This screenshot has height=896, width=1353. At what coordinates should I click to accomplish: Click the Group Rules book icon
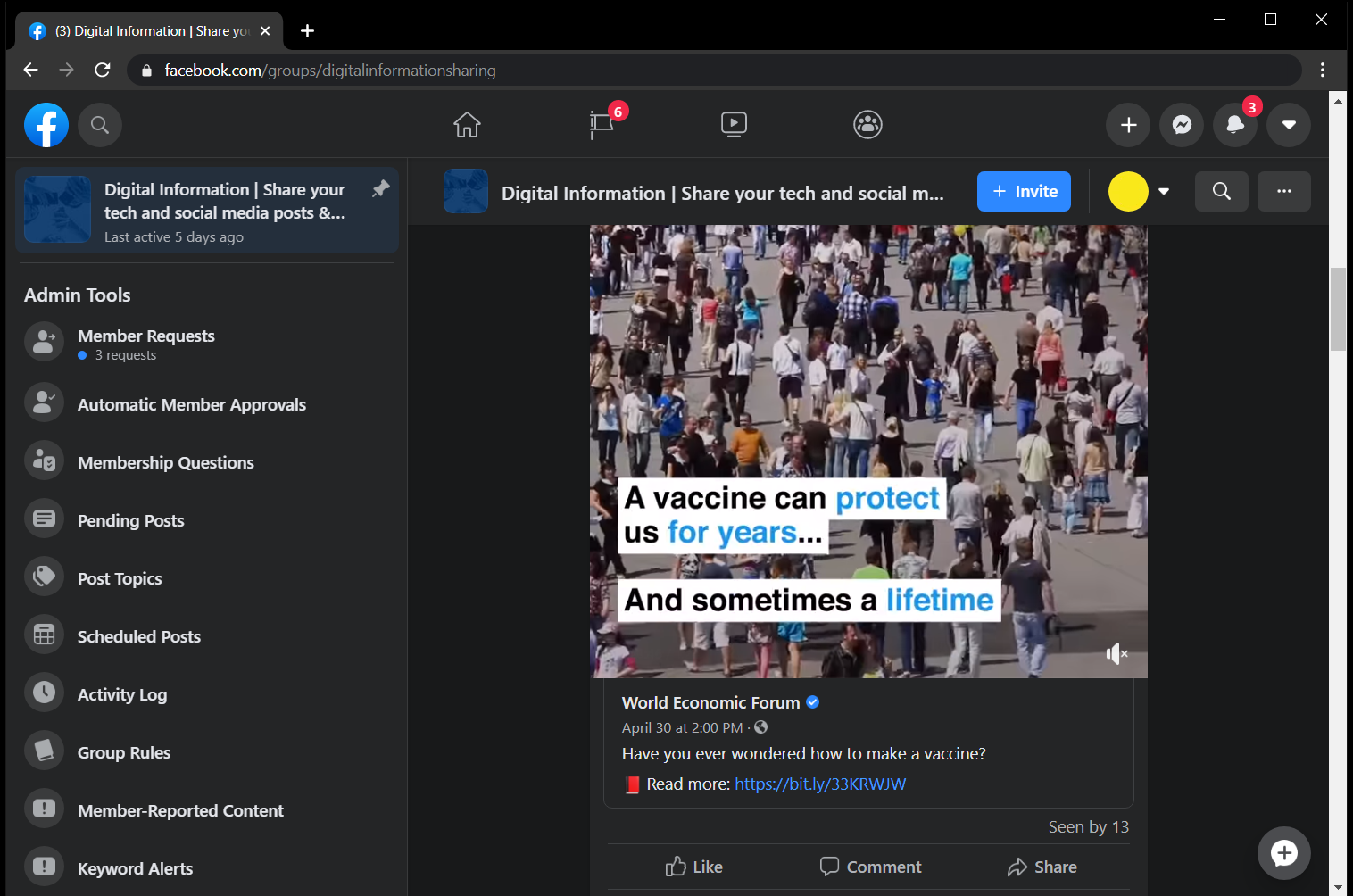(44, 751)
